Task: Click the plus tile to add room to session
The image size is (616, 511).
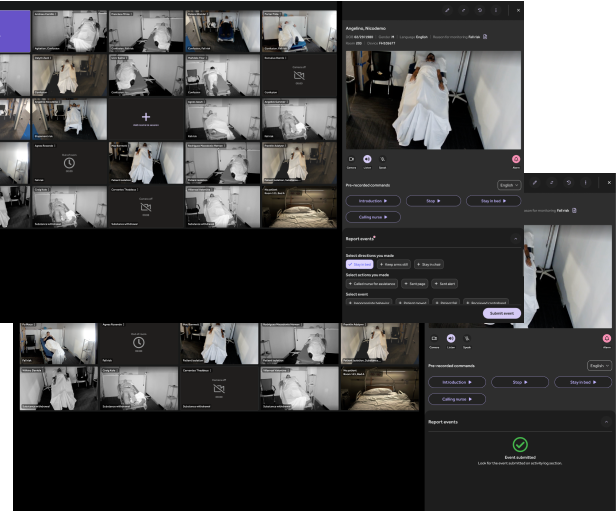Action: (146, 119)
